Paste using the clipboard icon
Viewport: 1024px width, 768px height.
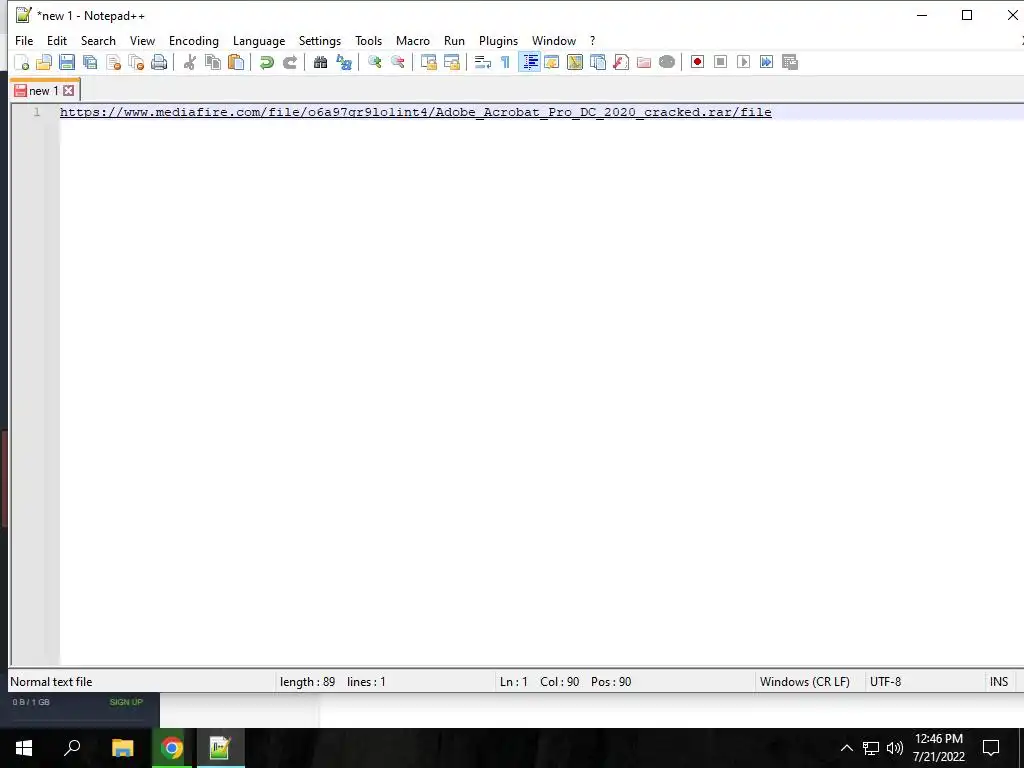click(236, 62)
